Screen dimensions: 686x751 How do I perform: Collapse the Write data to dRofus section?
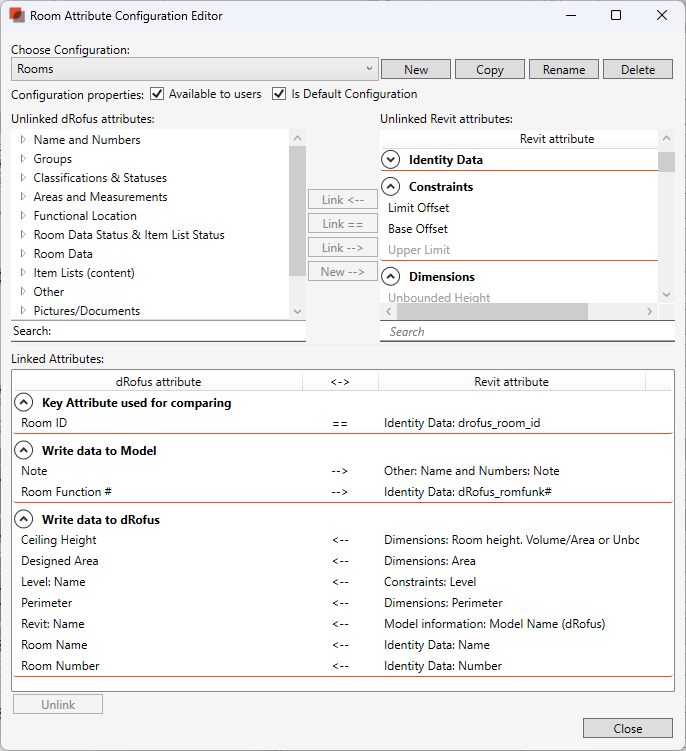(x=23, y=520)
